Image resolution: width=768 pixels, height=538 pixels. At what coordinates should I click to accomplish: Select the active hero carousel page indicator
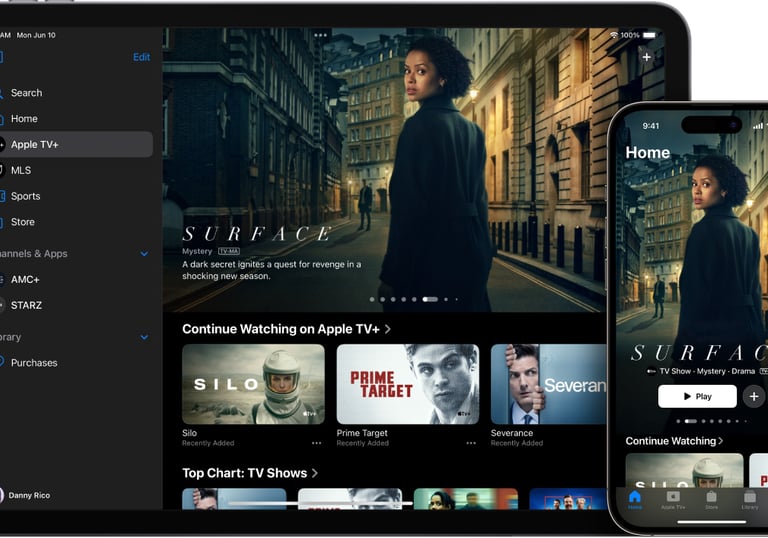click(430, 299)
